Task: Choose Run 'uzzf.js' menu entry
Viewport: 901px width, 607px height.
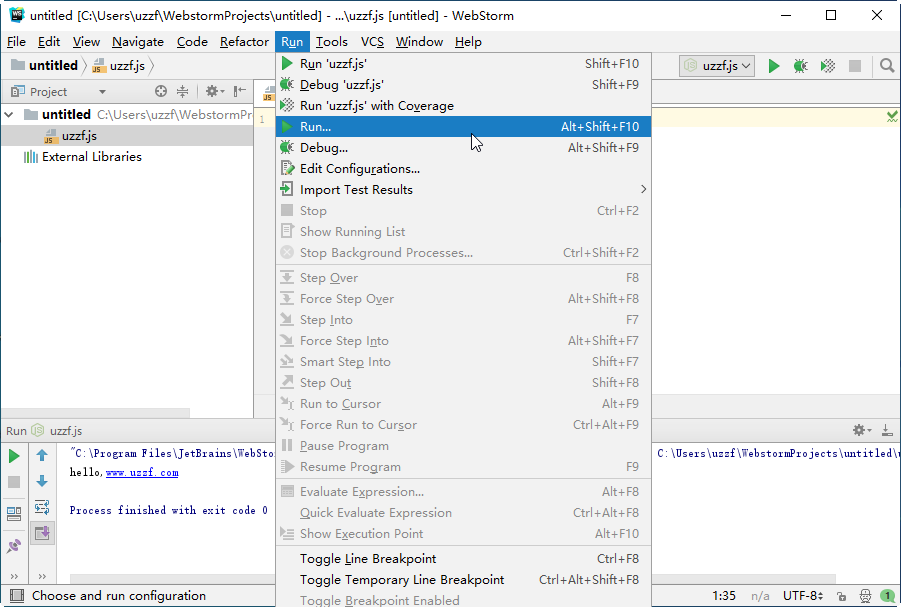Action: [463, 64]
